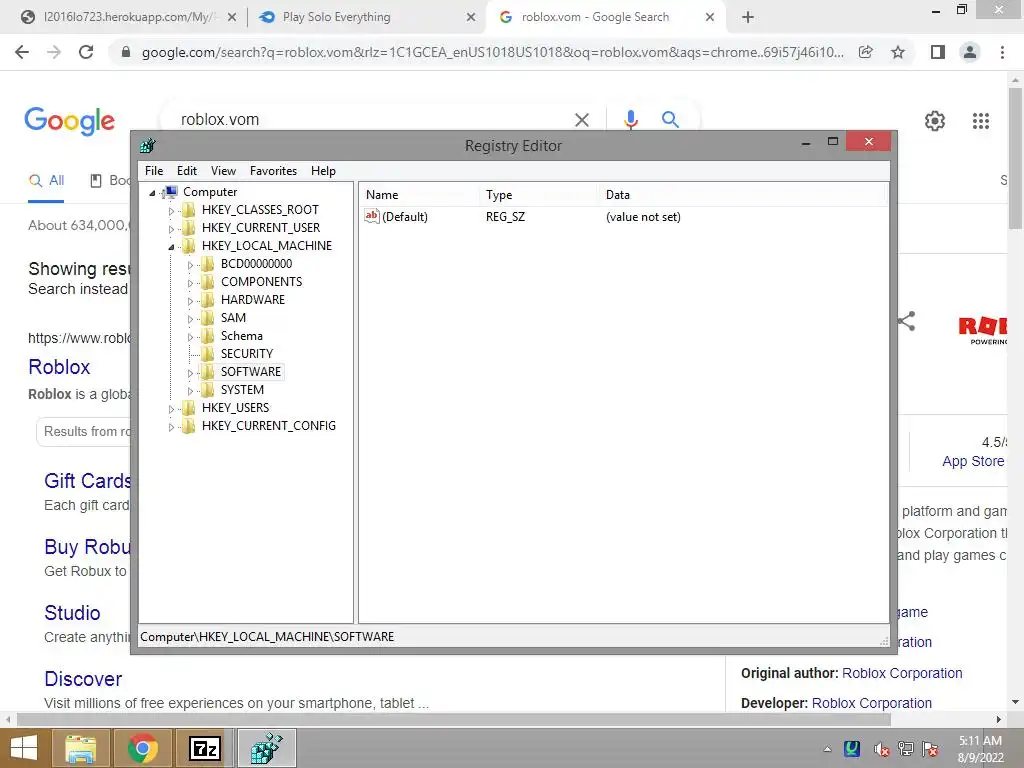Expand the HARDWARE key
The height and width of the screenshot is (768, 1024).
[x=190, y=300]
